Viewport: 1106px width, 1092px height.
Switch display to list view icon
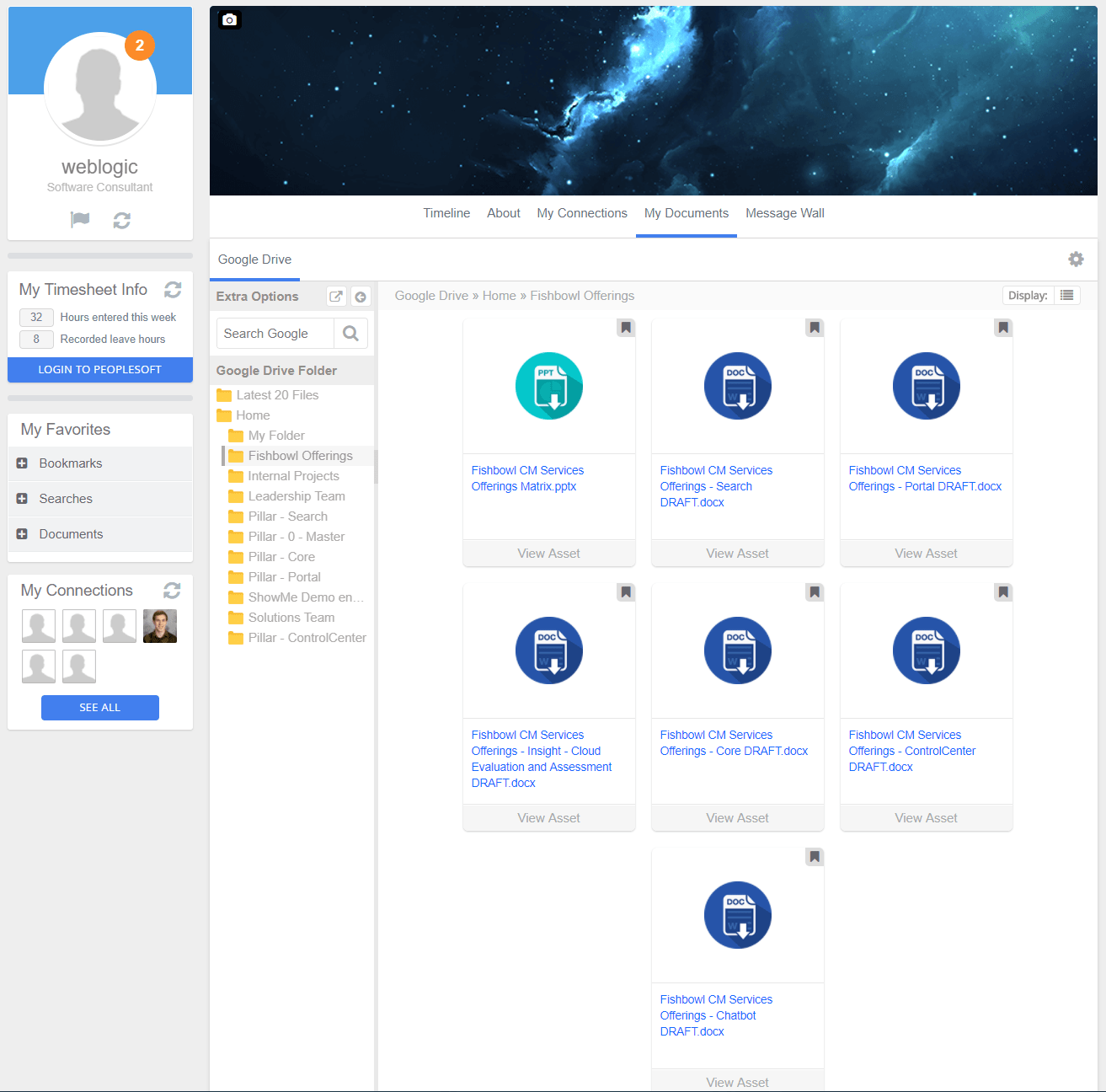(1067, 296)
